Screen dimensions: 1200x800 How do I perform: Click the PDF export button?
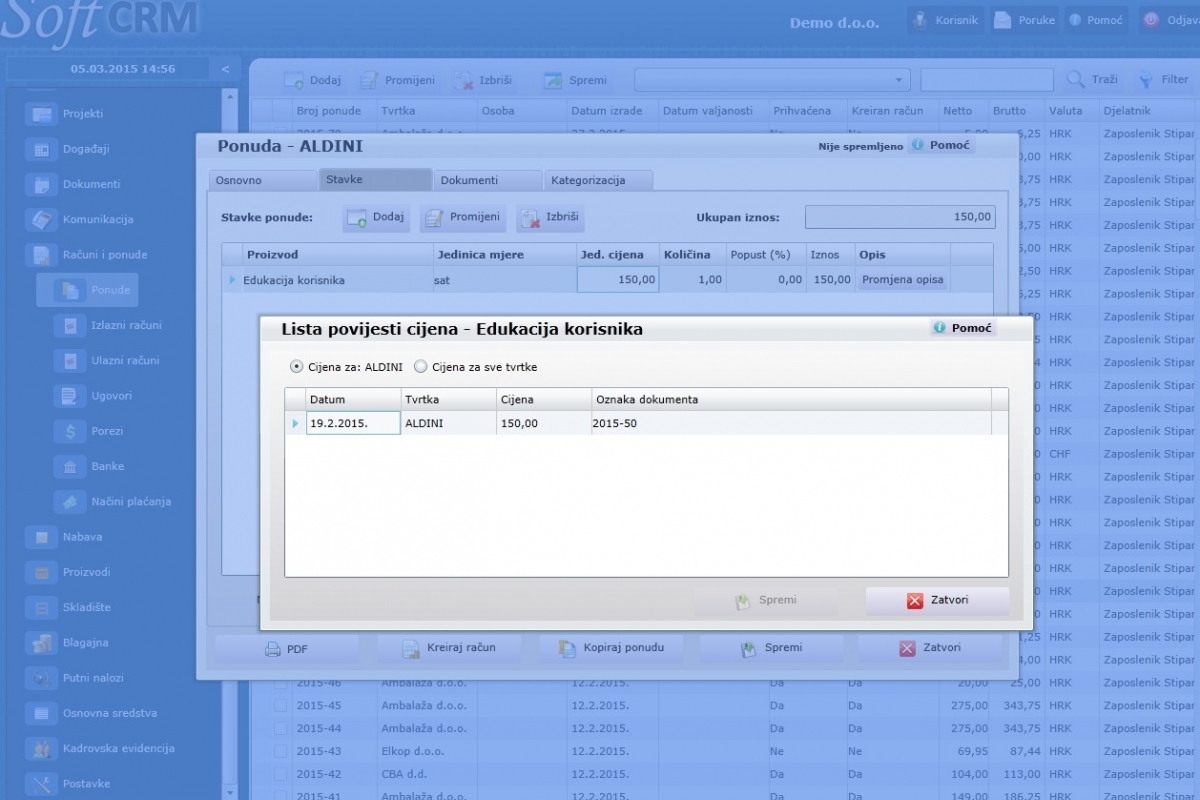287,649
